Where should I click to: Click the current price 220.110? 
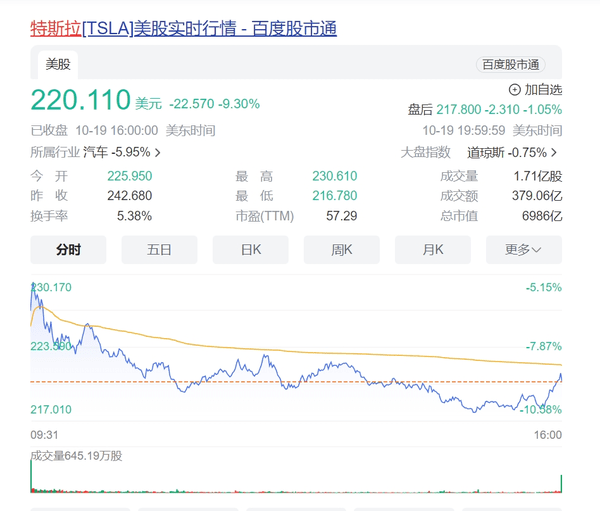[80, 101]
